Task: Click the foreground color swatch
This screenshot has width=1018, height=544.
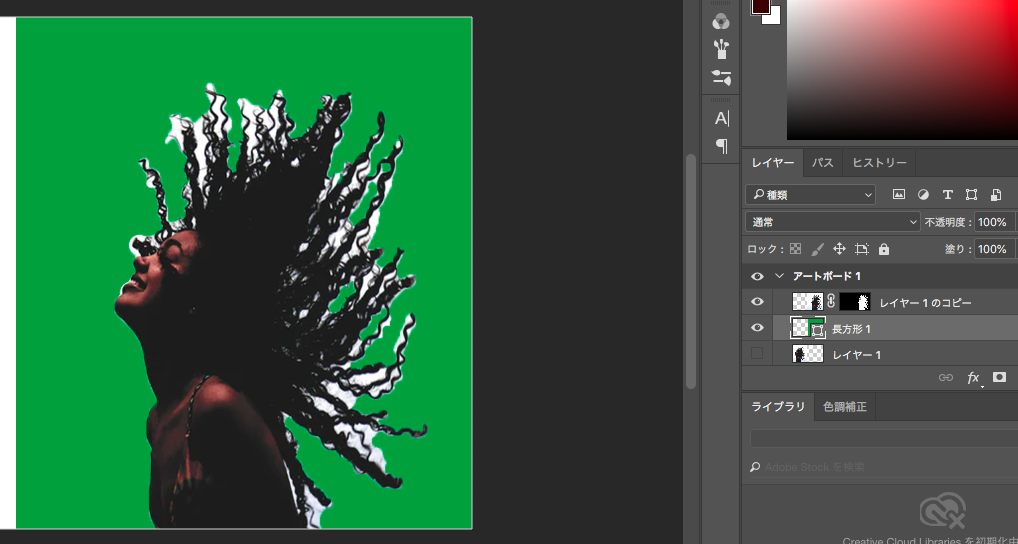Action: 760,5
